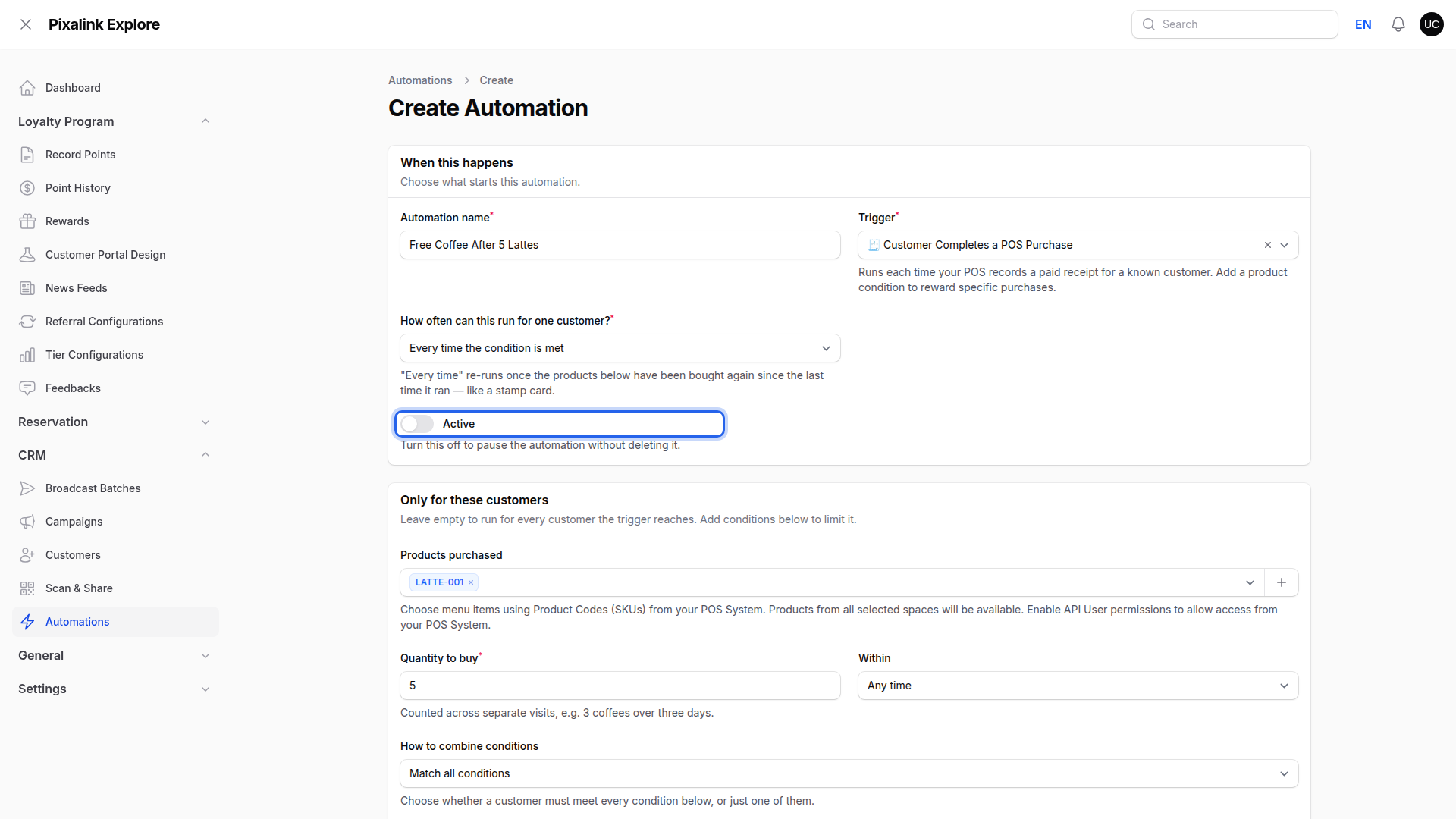The image size is (1456, 819).
Task: Click the Feedbacks speech bubble icon
Action: (x=27, y=388)
